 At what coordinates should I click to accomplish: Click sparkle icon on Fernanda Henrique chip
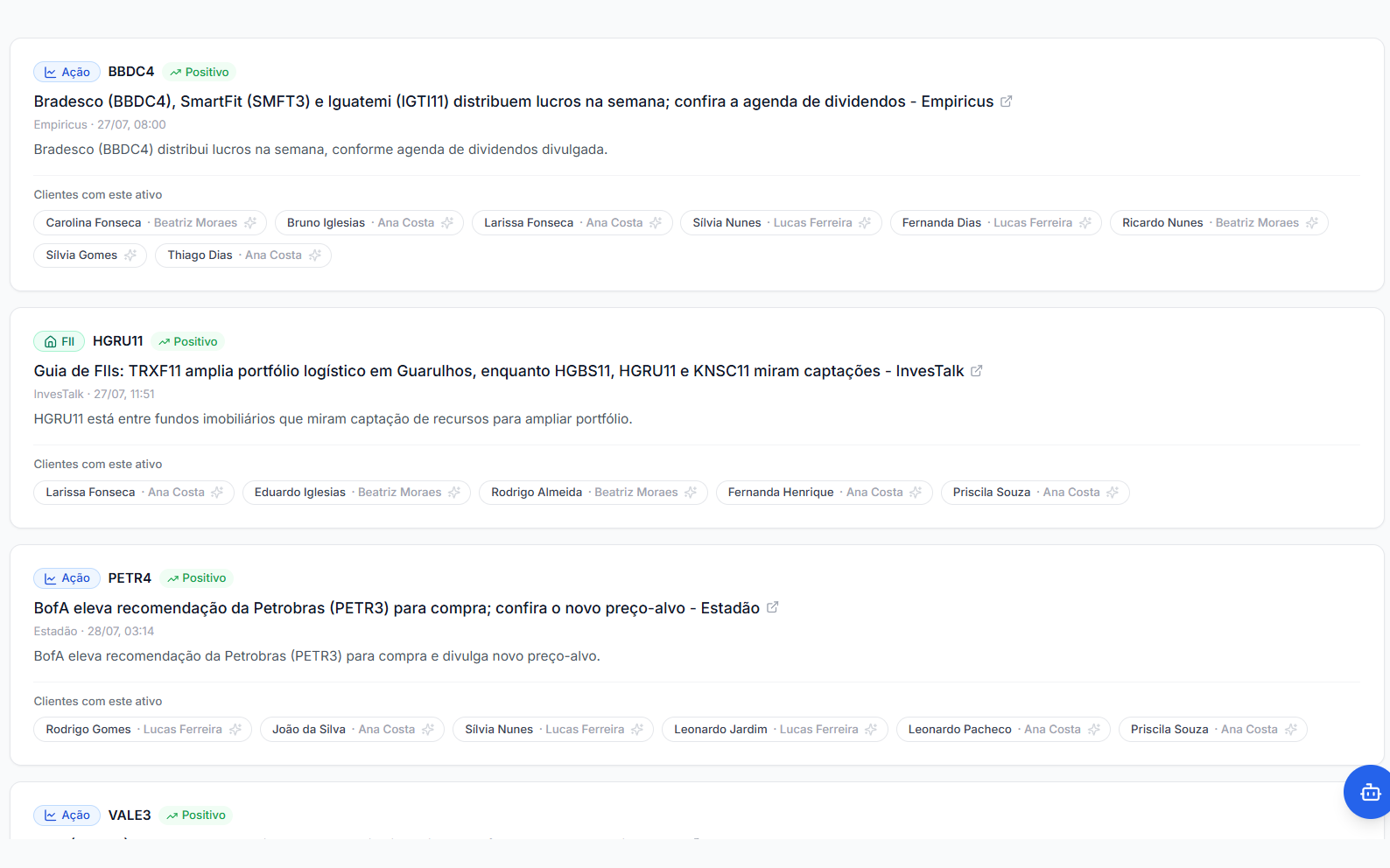point(916,493)
